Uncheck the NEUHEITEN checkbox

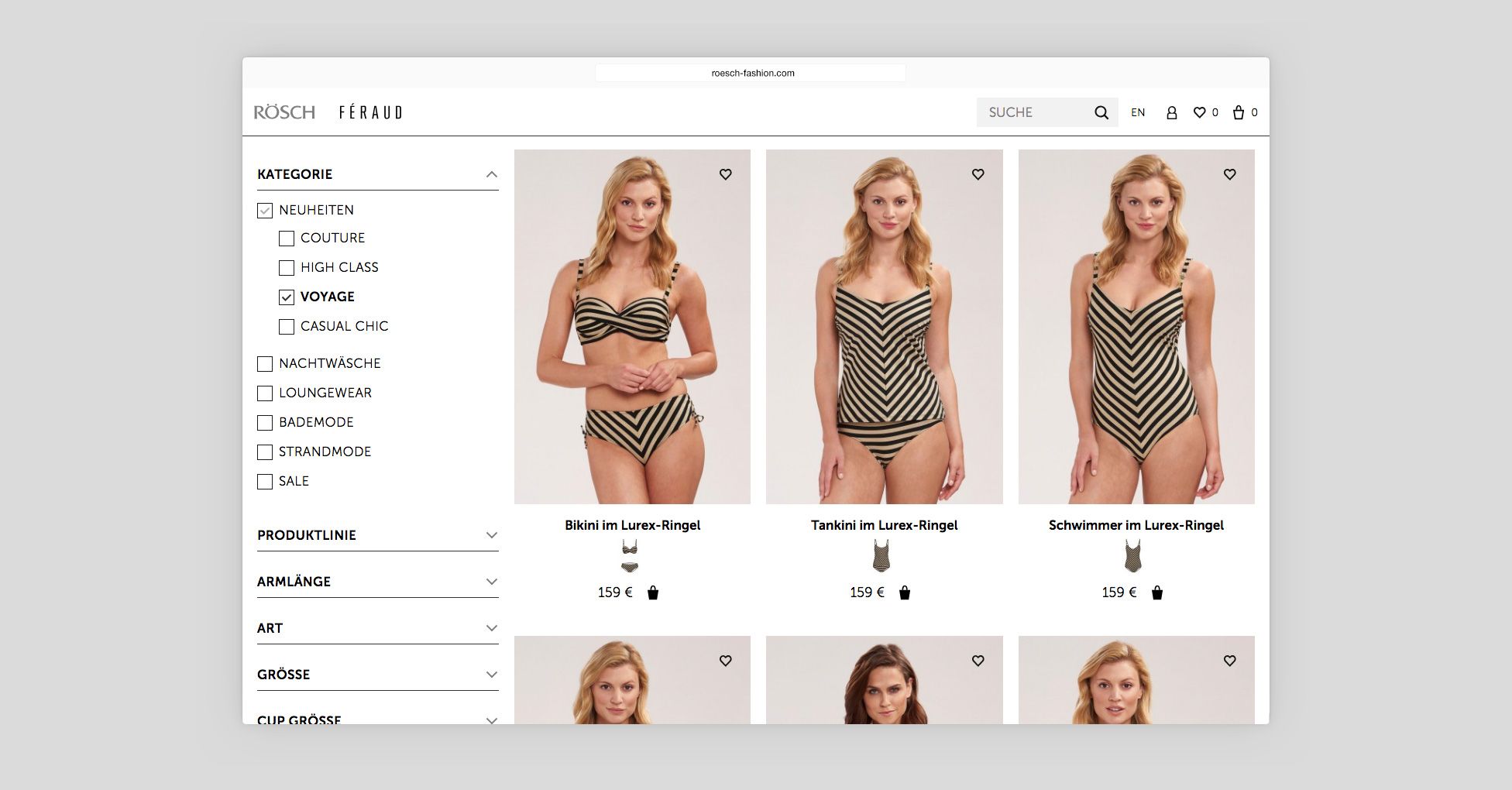click(265, 211)
